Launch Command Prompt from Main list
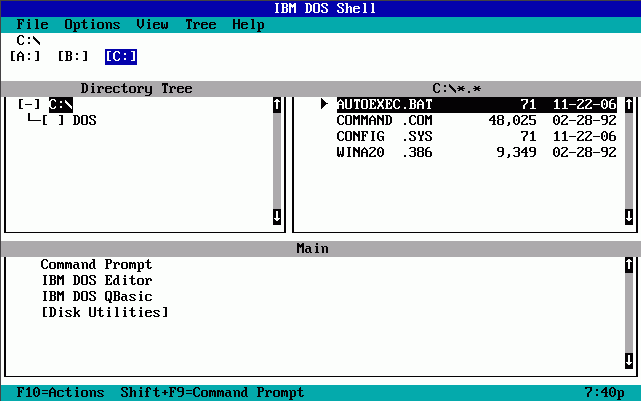Viewport: 641px width, 401px height. point(96,265)
